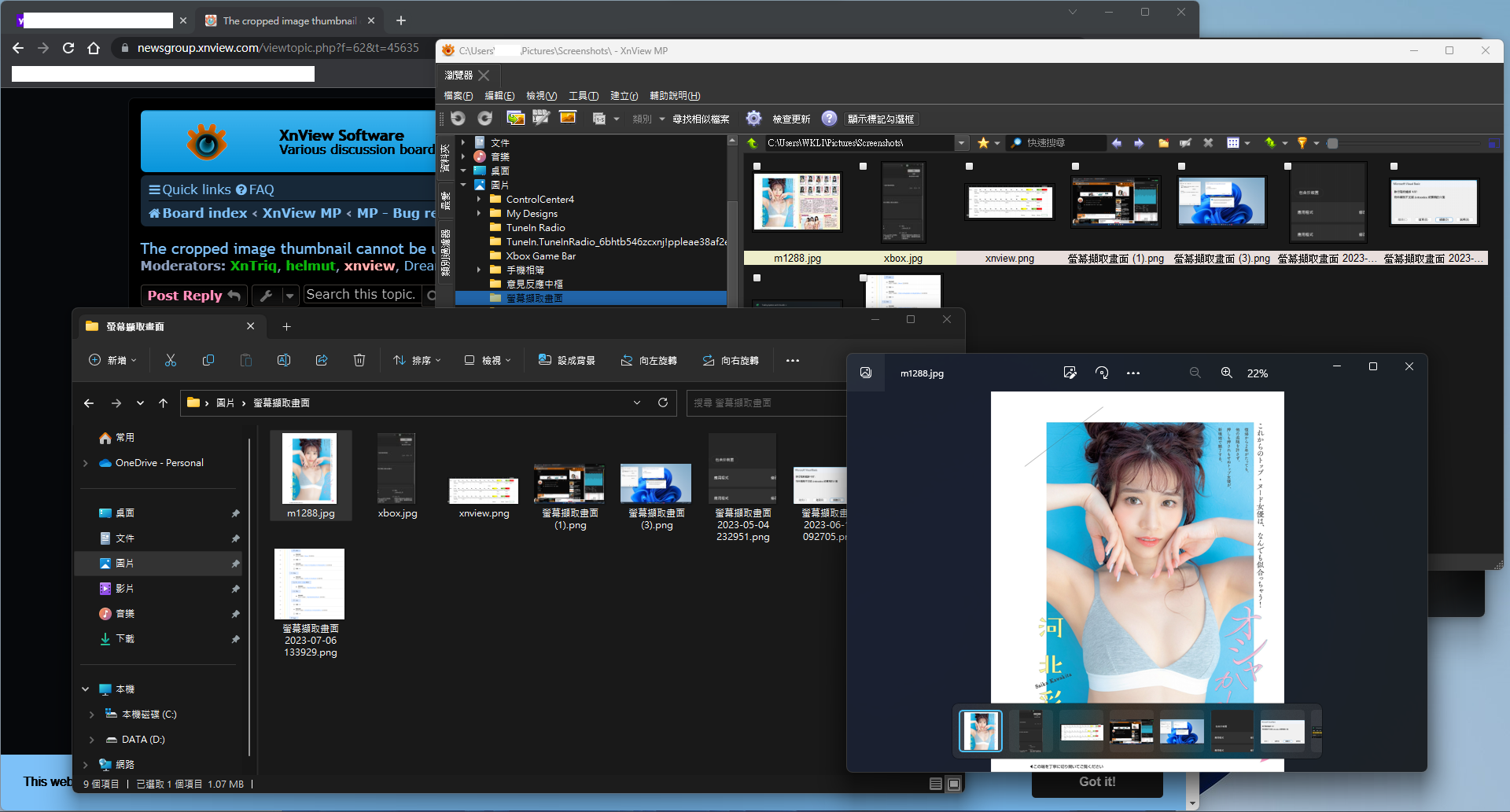Open the XnView address path dropdown
Image resolution: width=1510 pixels, height=812 pixels.
(961, 143)
